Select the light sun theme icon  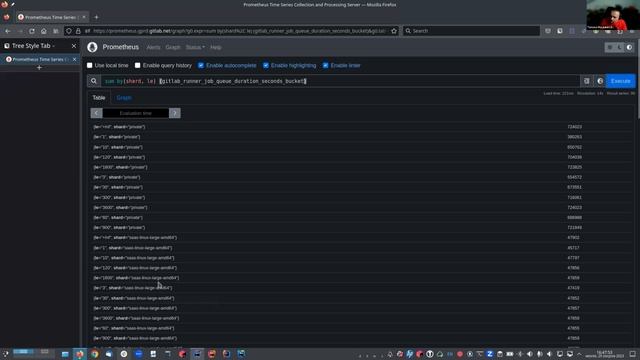click(610, 47)
